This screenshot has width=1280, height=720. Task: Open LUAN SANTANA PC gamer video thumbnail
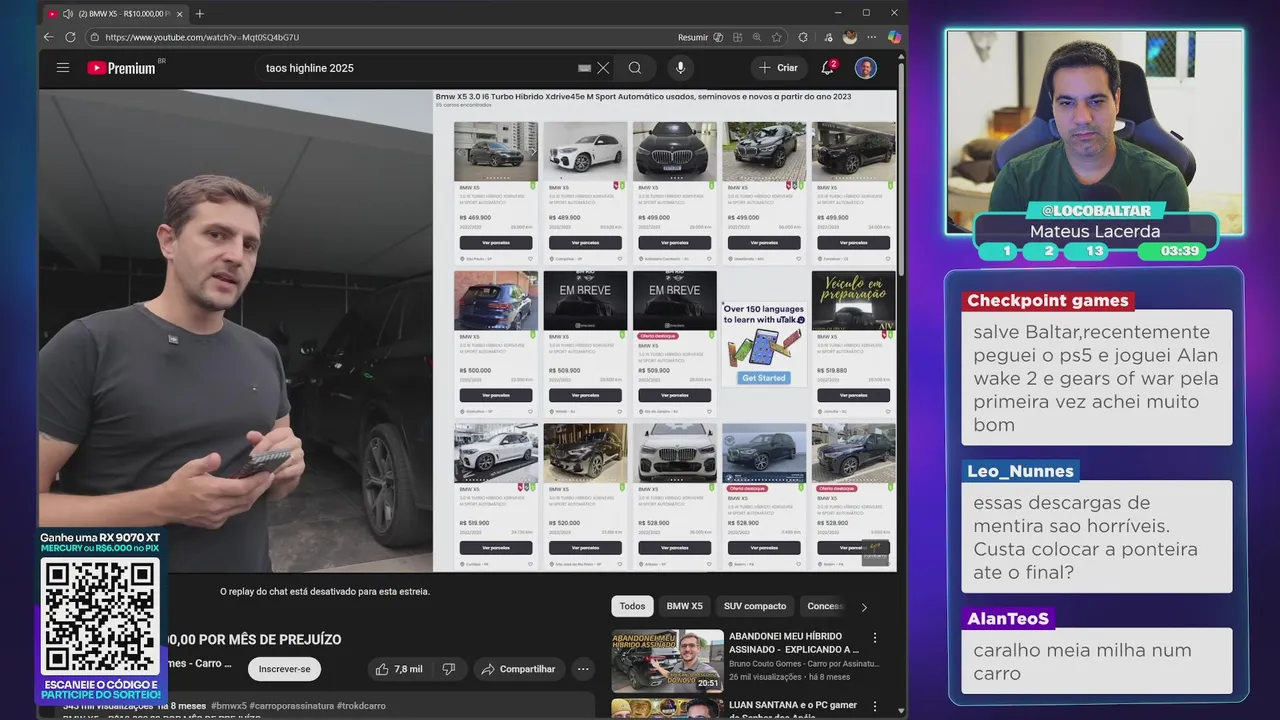pos(667,708)
